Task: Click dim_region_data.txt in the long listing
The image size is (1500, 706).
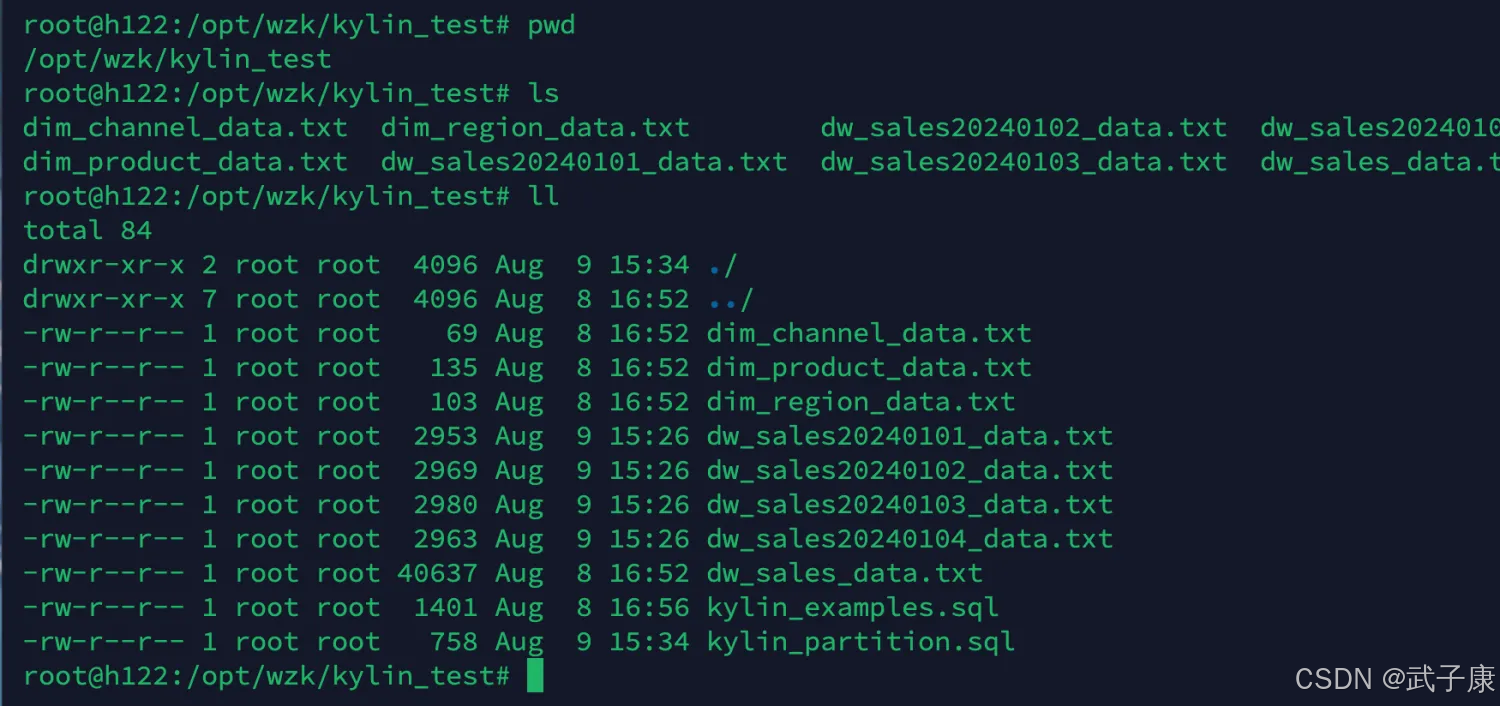Action: point(860,402)
